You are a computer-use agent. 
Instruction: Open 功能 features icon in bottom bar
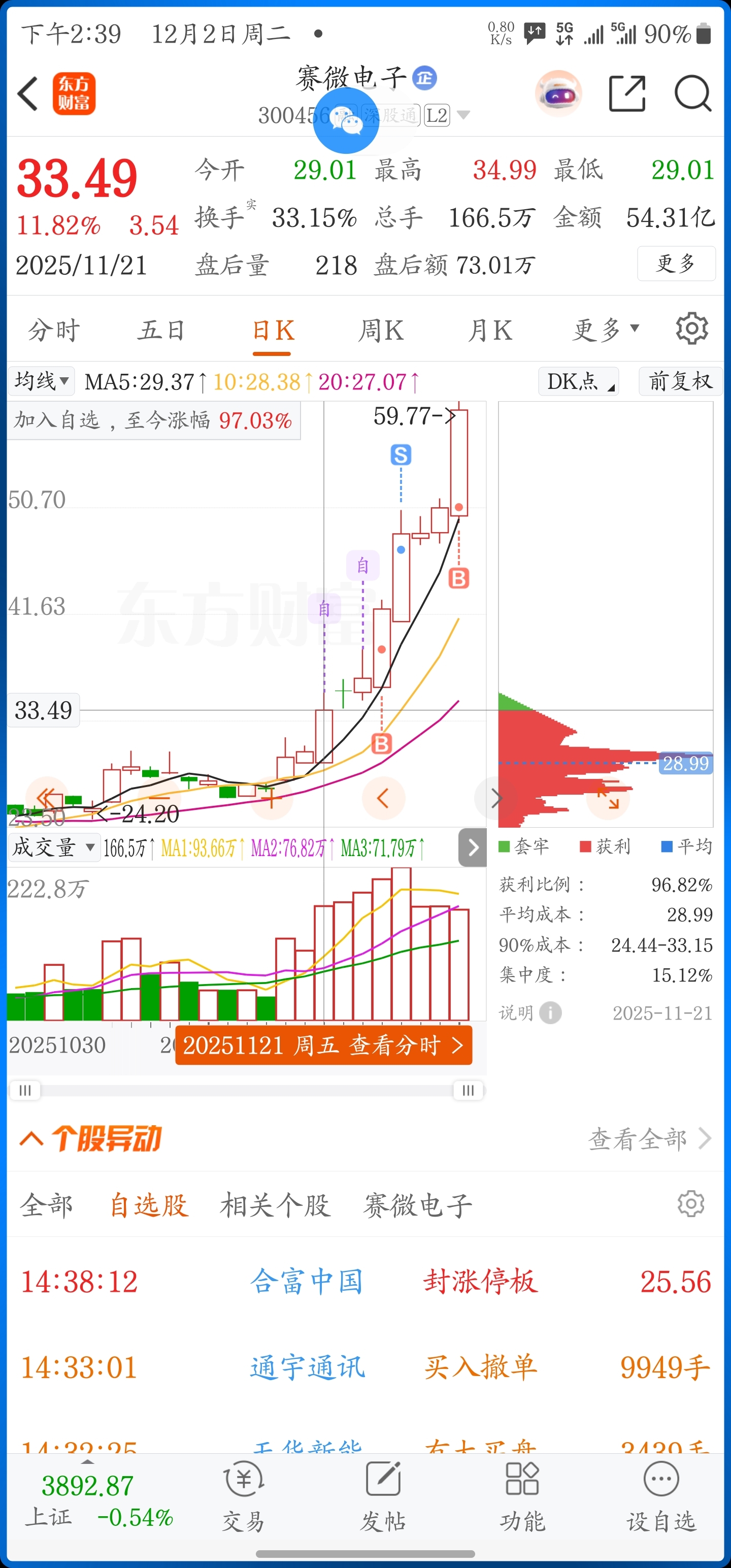522,1496
